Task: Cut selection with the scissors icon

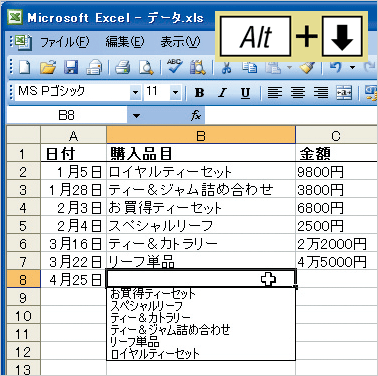Action: click(x=226, y=68)
